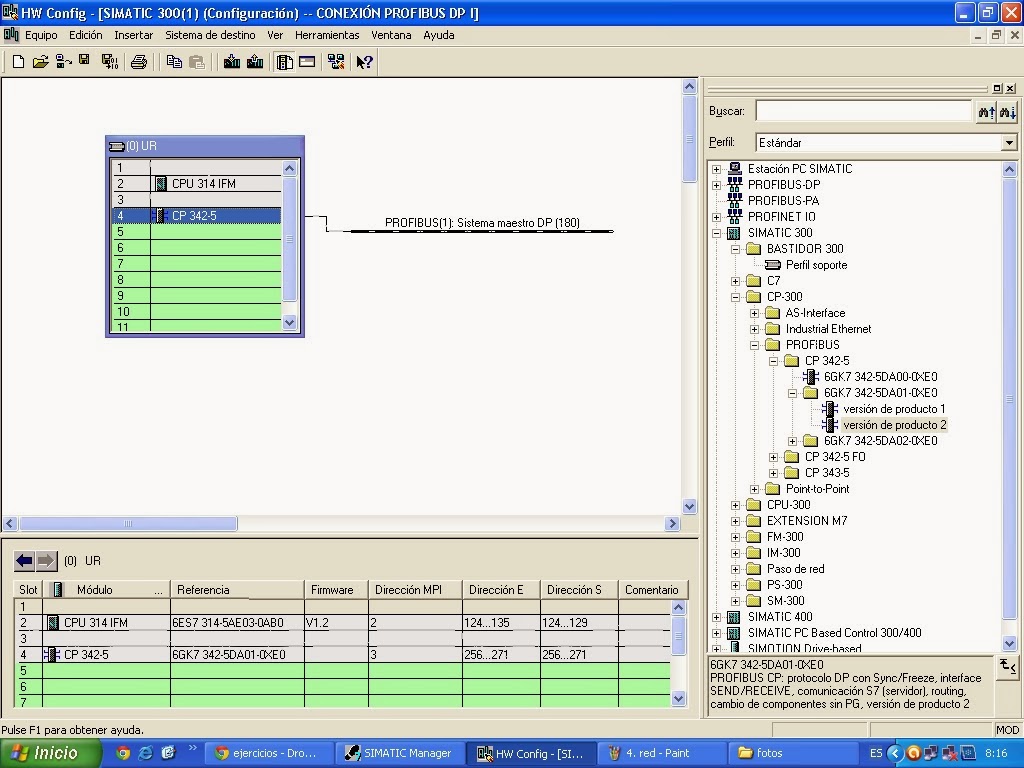Viewport: 1024px width, 768px height.
Task: Expand Estación PC SIMATIC node
Action: 716,169
